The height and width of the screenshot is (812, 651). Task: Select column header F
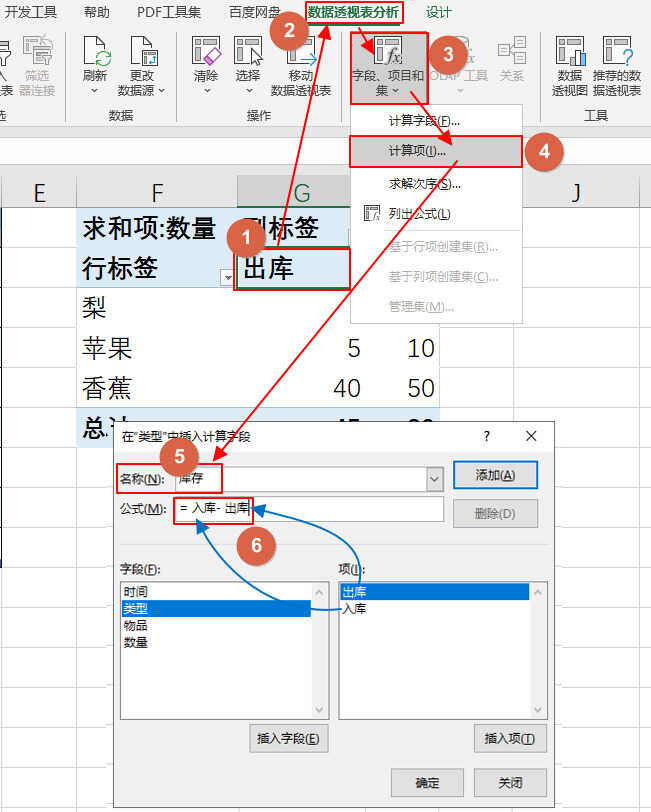(x=157, y=193)
